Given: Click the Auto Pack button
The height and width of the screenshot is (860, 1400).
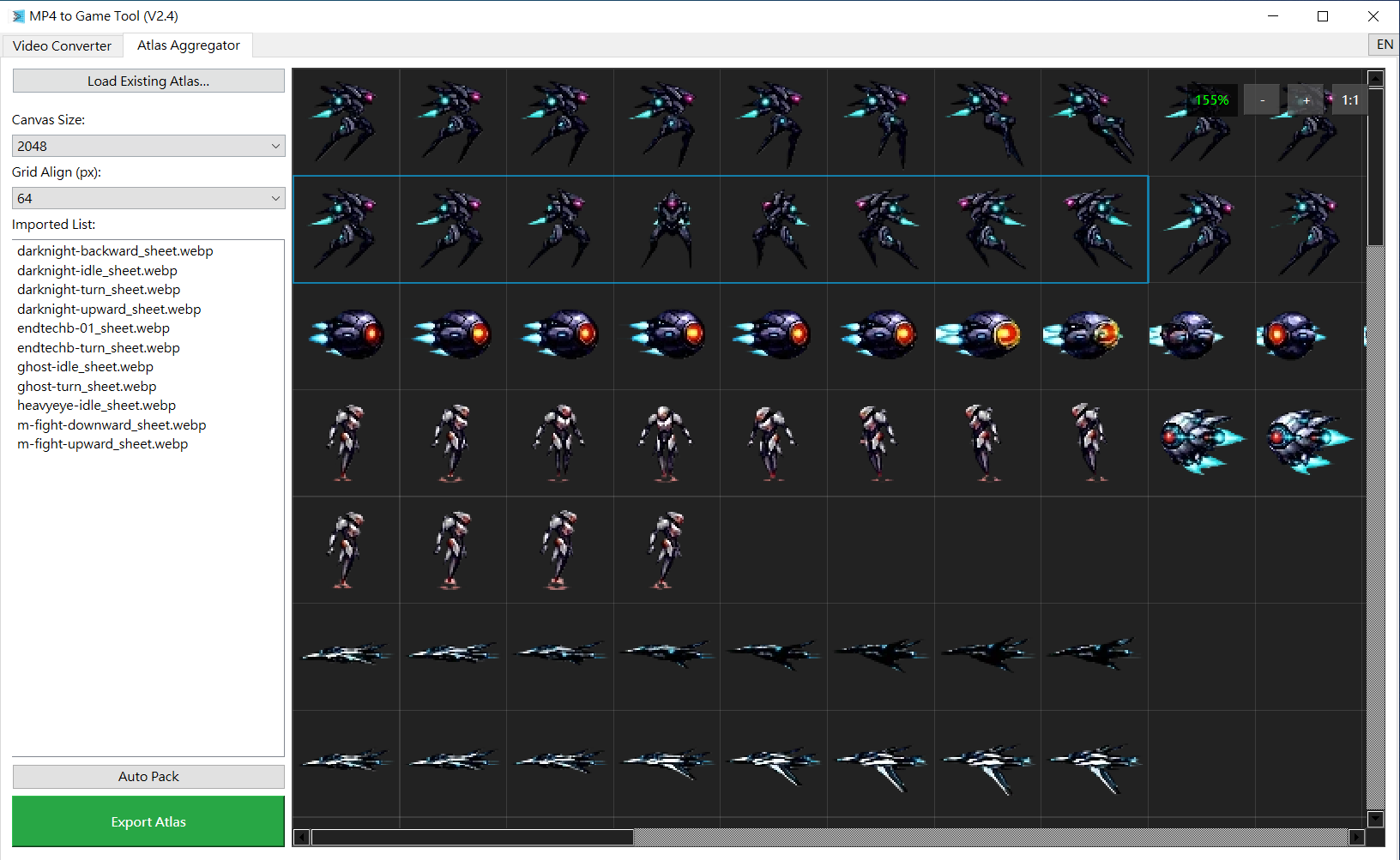Looking at the screenshot, I should pyautogui.click(x=148, y=777).
